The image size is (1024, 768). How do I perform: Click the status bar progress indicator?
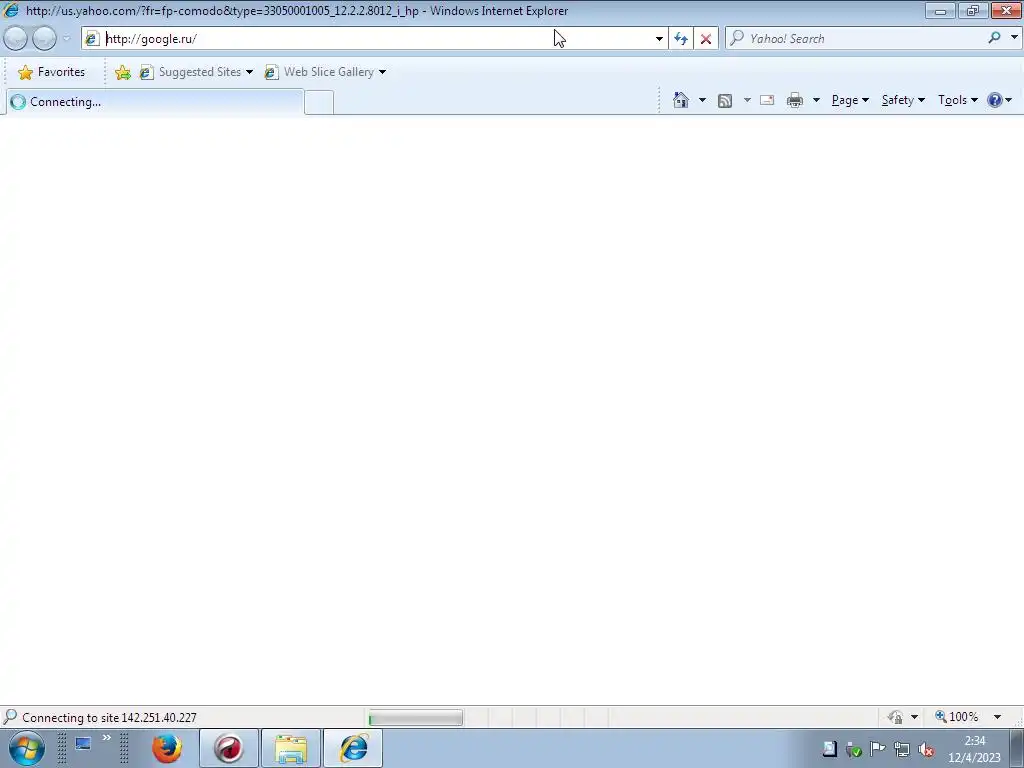tap(415, 718)
